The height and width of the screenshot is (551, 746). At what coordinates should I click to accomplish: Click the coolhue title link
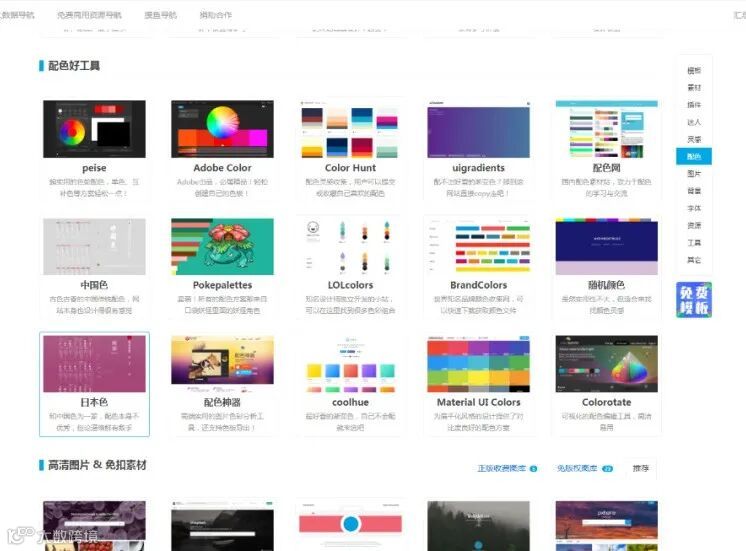tap(350, 403)
